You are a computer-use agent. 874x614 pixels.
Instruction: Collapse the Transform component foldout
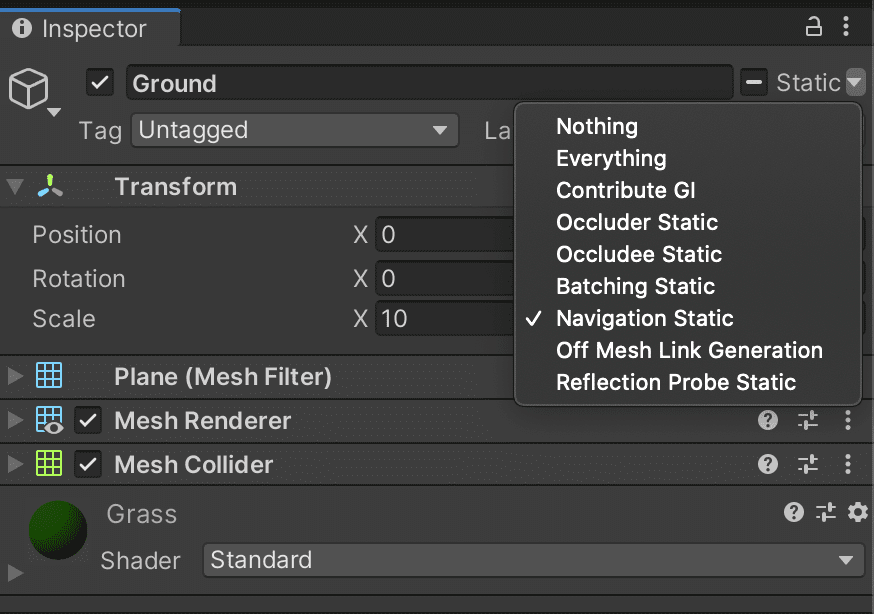pyautogui.click(x=15, y=187)
